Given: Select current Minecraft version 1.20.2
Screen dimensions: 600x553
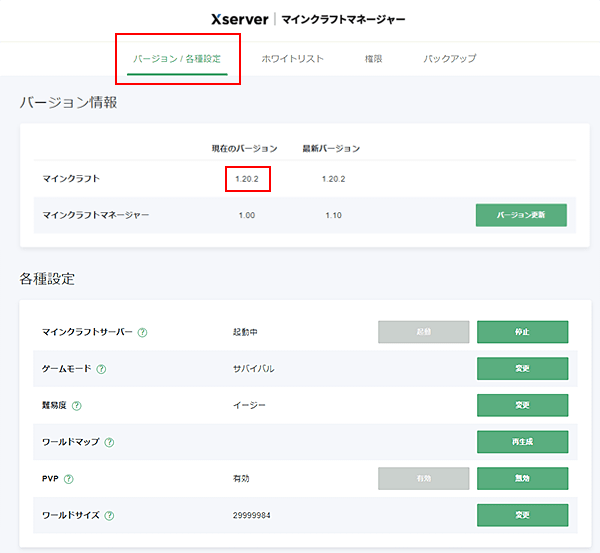Looking at the screenshot, I should click(247, 179).
